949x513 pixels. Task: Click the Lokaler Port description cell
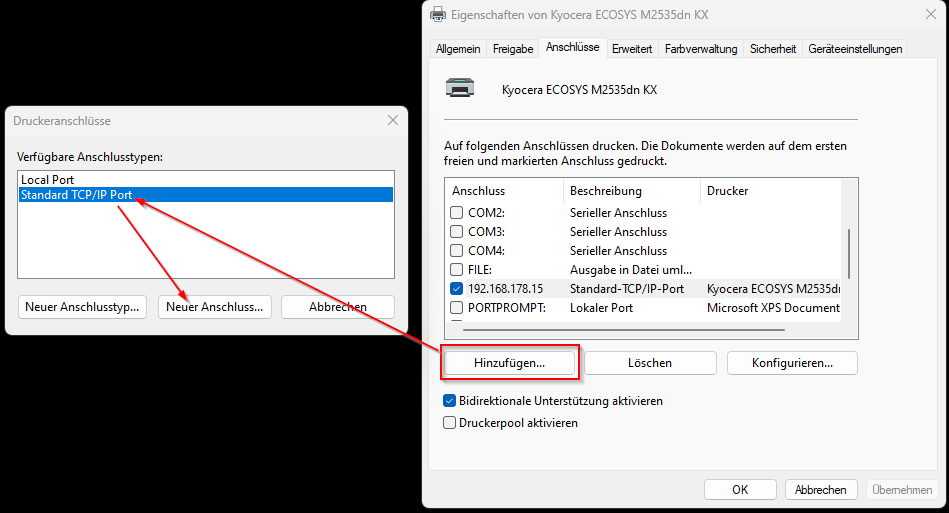[601, 307]
